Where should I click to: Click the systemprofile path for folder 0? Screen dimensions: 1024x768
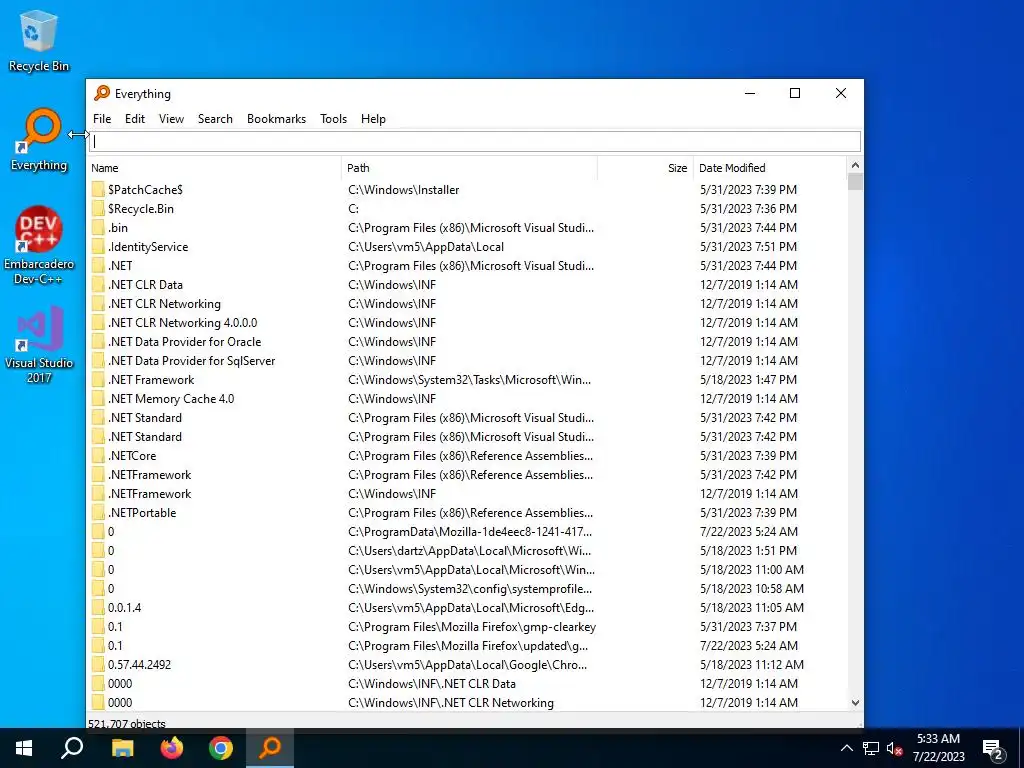pyautogui.click(x=470, y=588)
